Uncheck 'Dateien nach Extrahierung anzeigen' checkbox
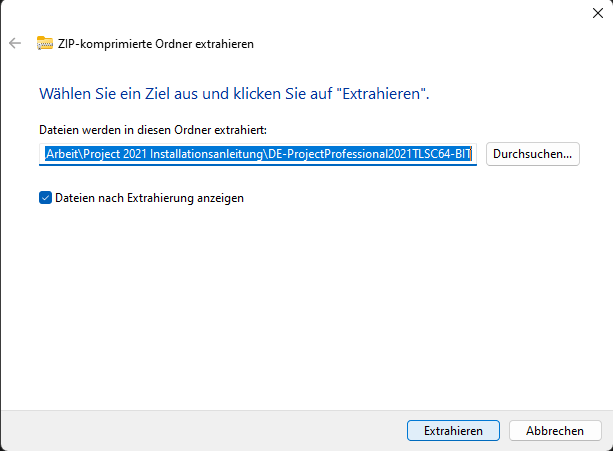613x451 pixels. coord(46,198)
